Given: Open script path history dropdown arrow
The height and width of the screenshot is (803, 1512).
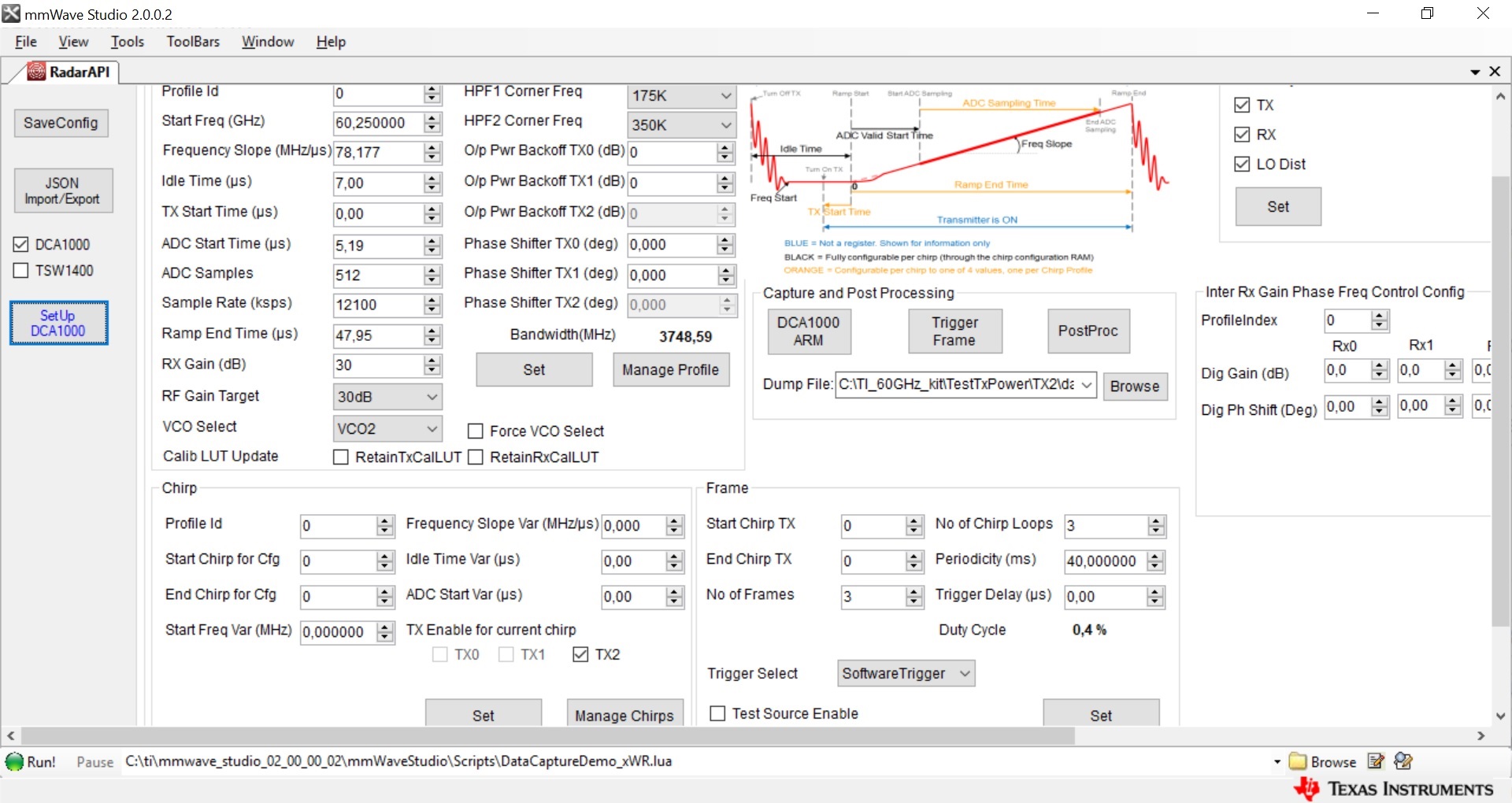Looking at the screenshot, I should 1277,761.
